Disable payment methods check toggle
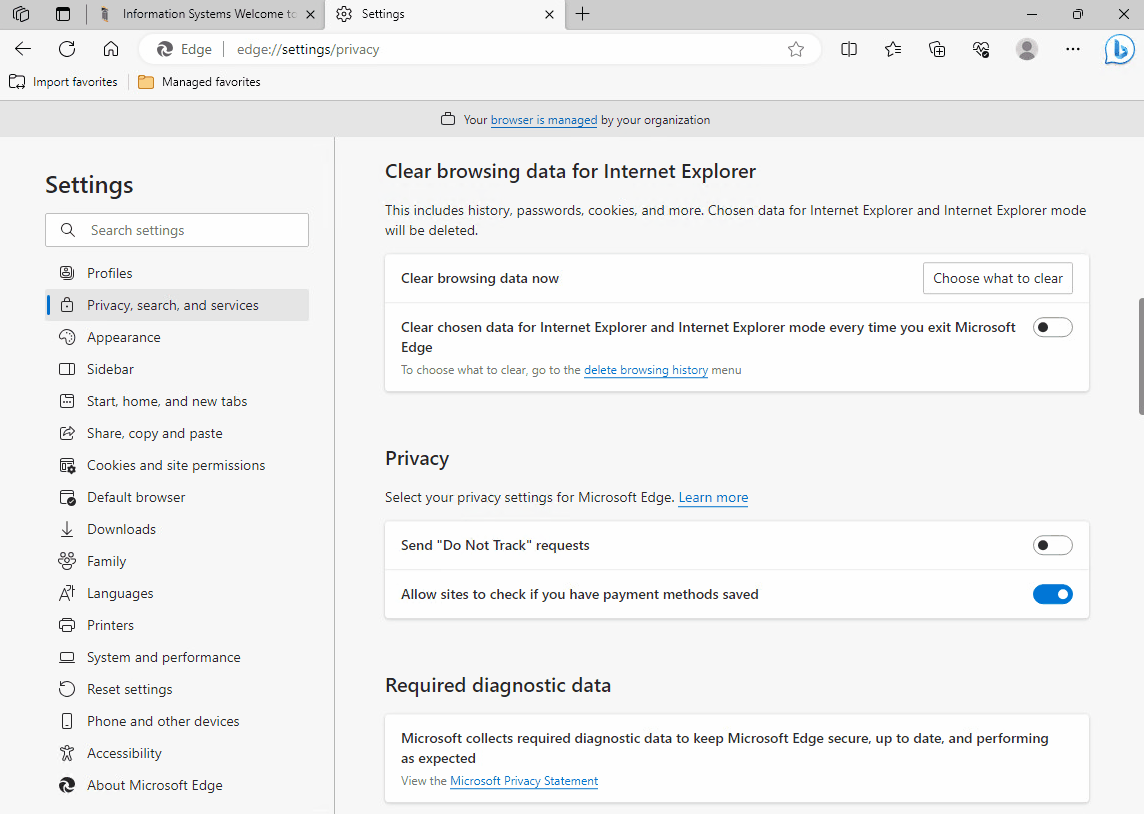 point(1052,594)
